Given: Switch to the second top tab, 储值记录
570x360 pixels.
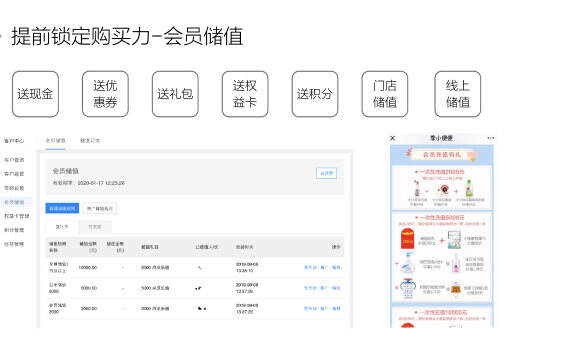Looking at the screenshot, I should coord(90,140).
